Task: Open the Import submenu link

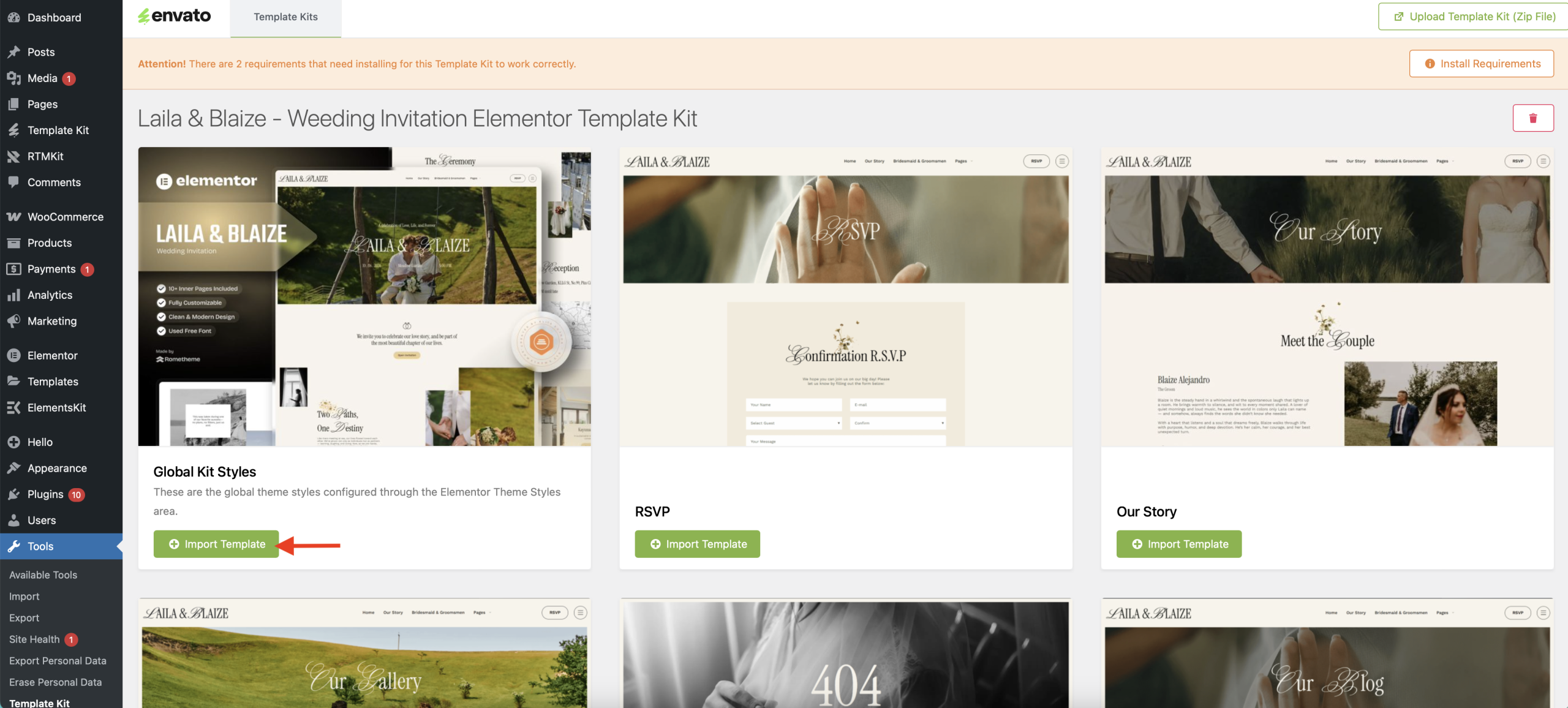Action: (x=24, y=597)
